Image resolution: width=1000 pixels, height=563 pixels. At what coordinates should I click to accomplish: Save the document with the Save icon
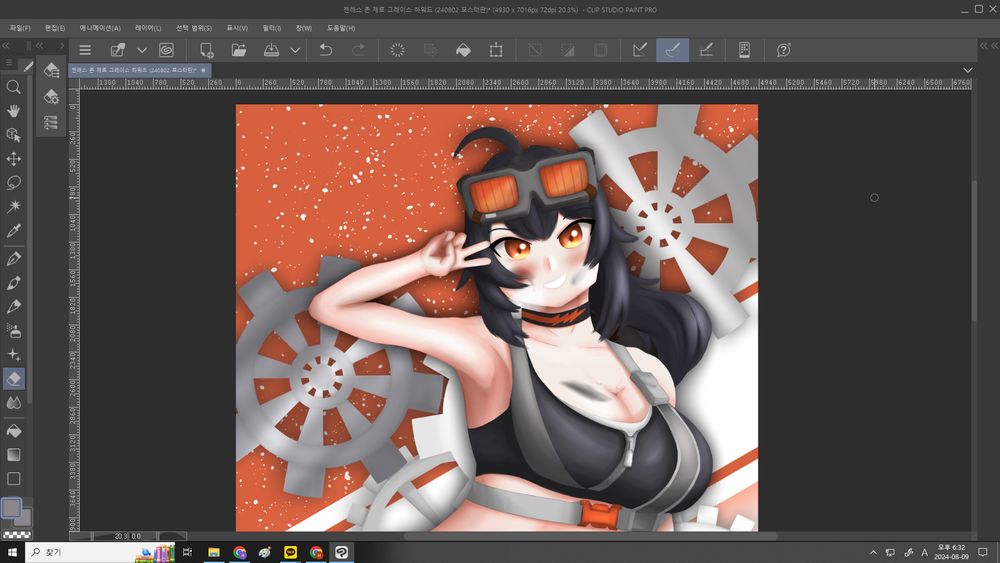click(x=271, y=50)
